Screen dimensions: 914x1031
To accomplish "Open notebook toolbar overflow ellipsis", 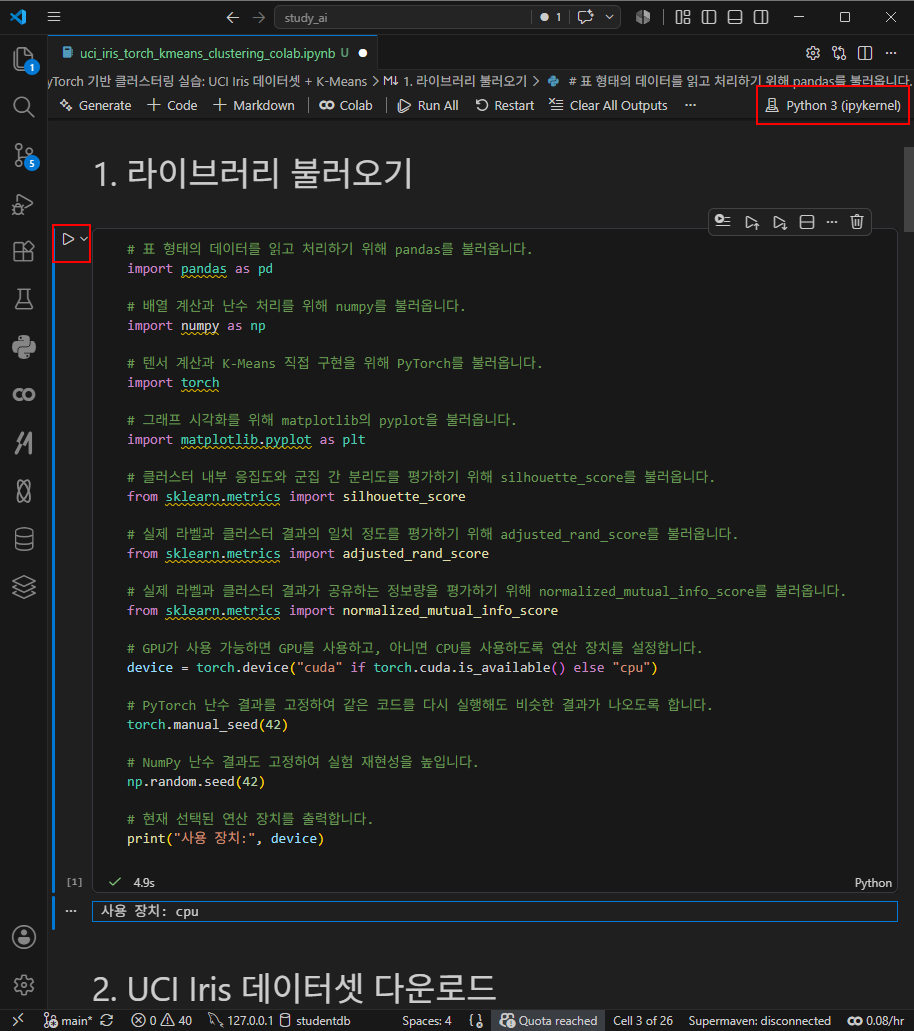I will [x=690, y=105].
